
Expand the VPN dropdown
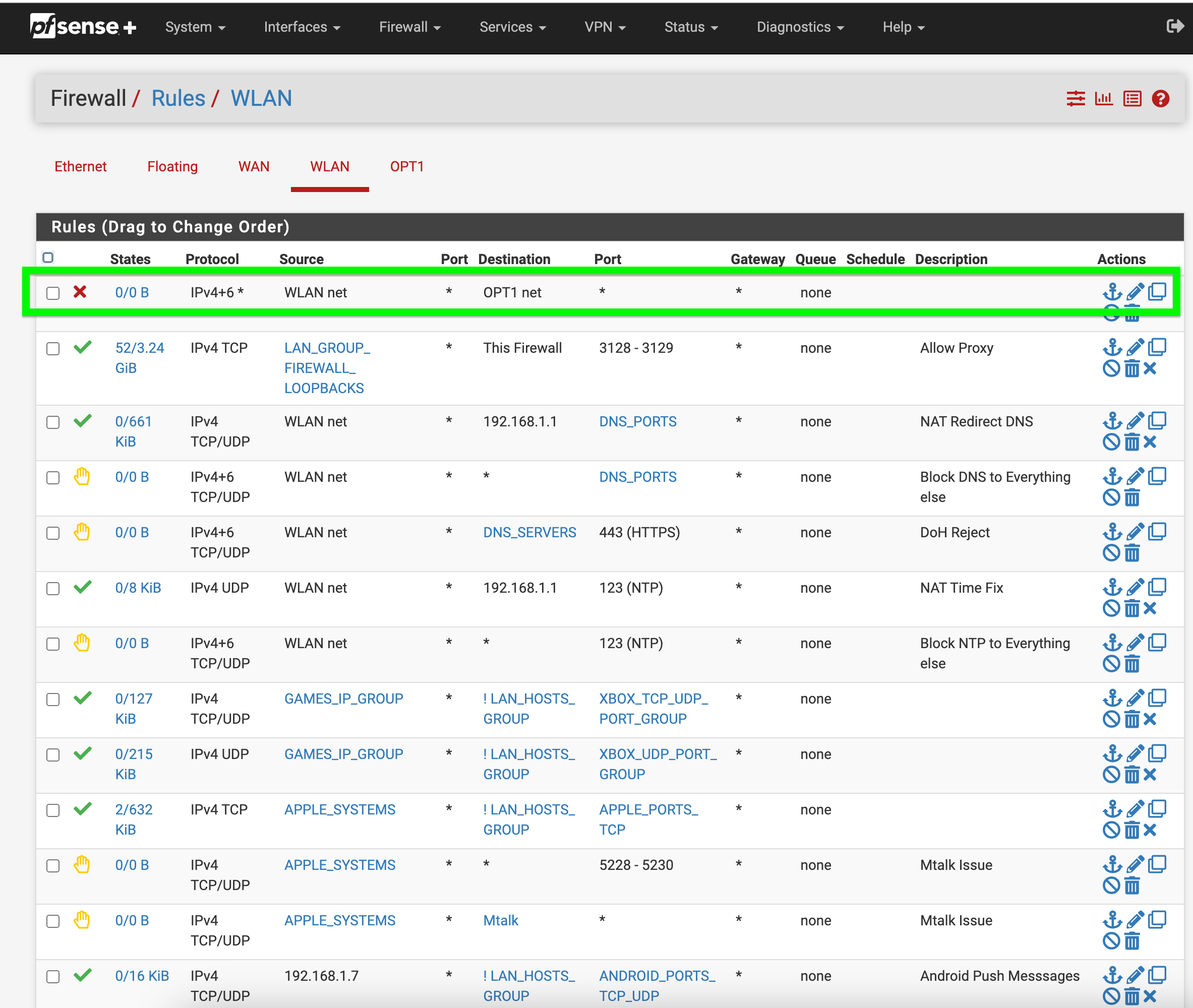coord(604,27)
